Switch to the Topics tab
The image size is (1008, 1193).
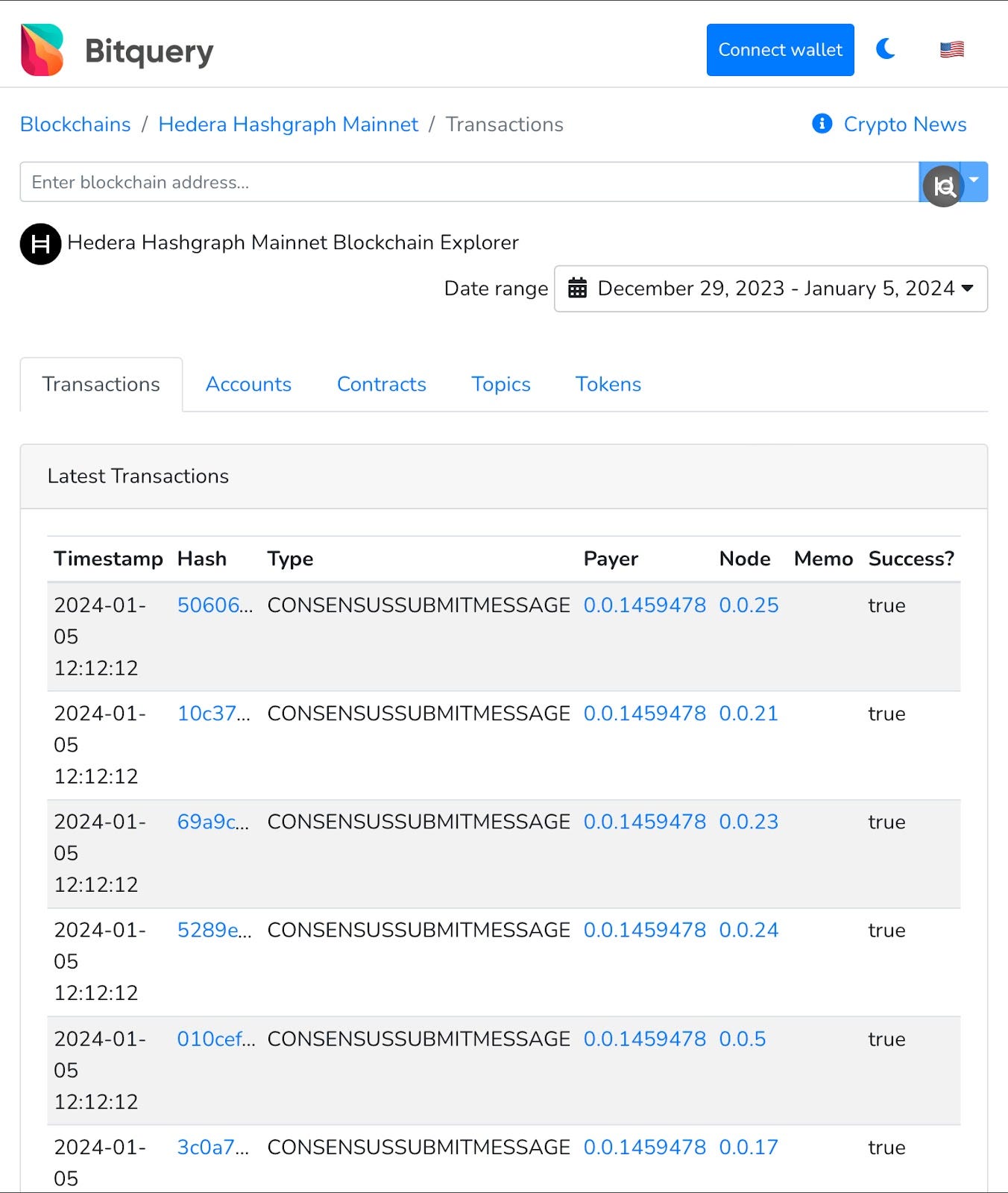(500, 384)
